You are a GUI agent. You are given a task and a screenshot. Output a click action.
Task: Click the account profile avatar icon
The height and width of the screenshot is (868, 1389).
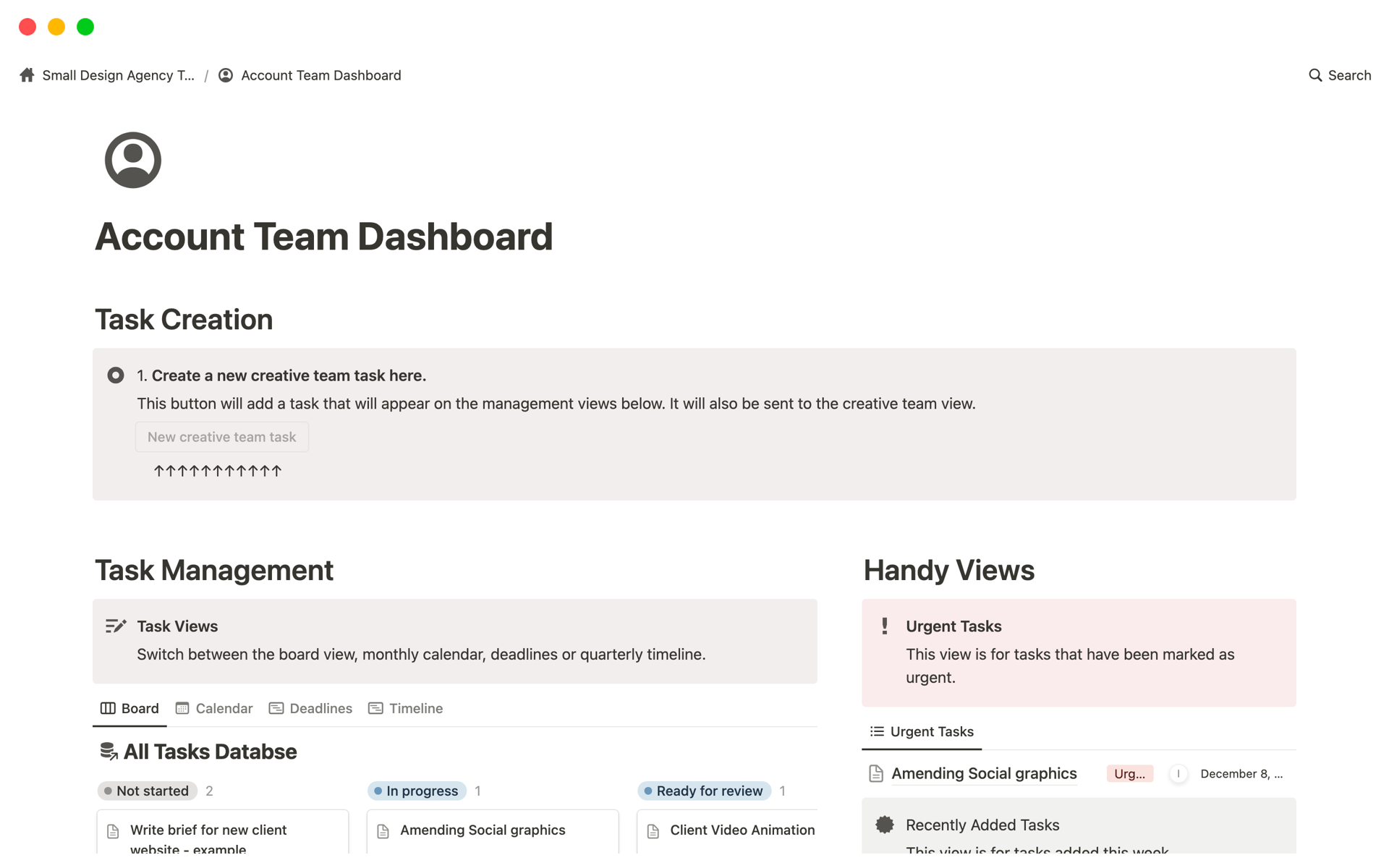pos(132,159)
